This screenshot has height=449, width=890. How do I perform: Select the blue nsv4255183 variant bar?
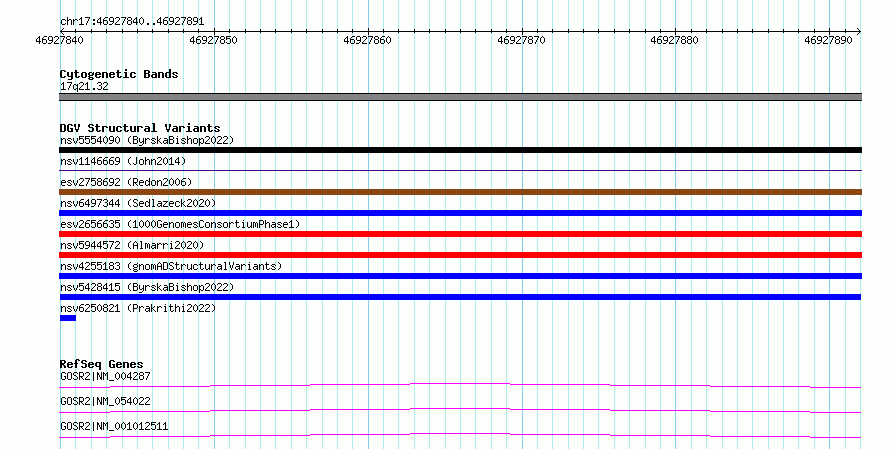pyautogui.click(x=460, y=276)
